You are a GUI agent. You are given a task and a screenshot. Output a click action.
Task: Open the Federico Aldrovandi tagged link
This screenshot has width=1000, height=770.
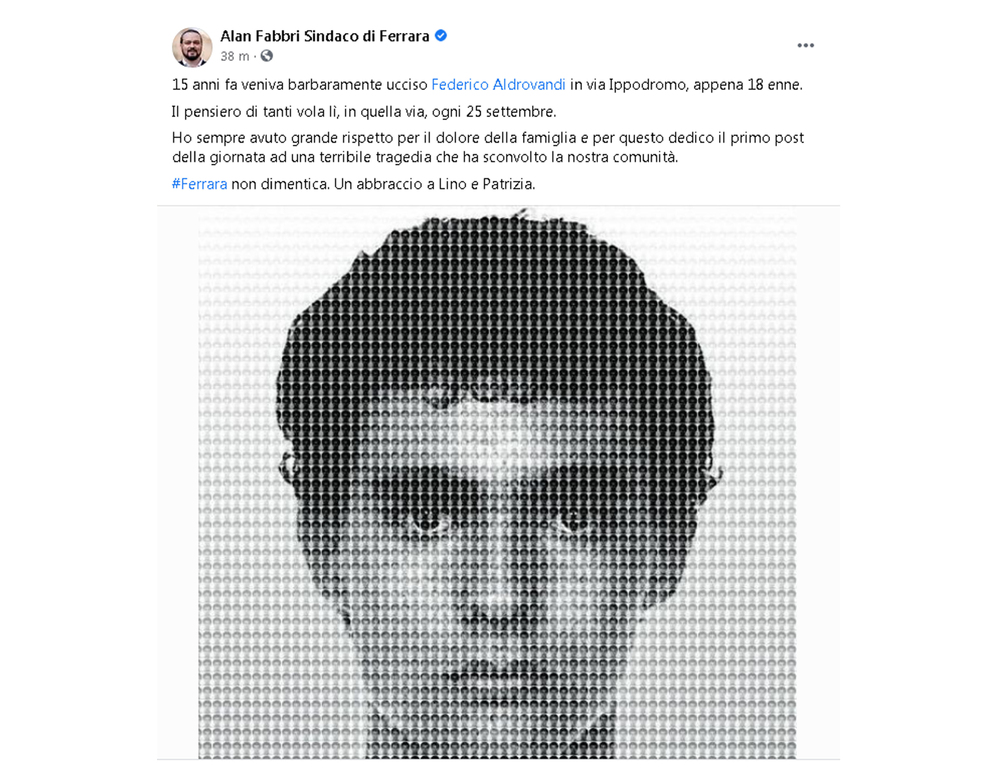[x=498, y=85]
